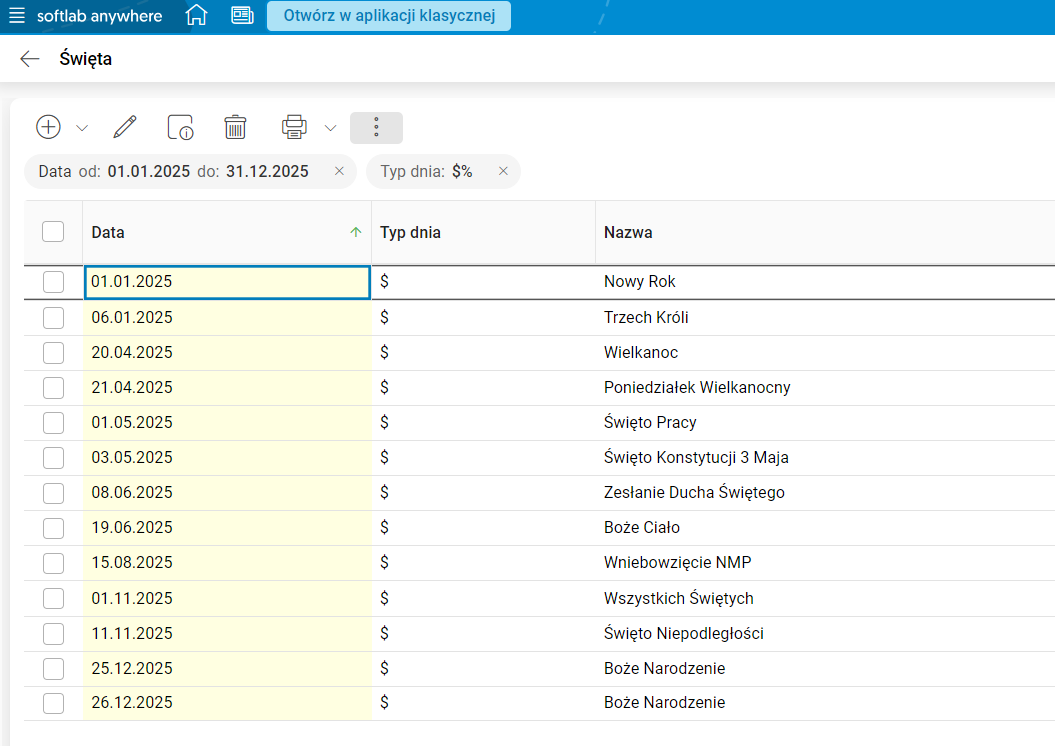Show record details info icon
1055x746 pixels.
(x=180, y=127)
